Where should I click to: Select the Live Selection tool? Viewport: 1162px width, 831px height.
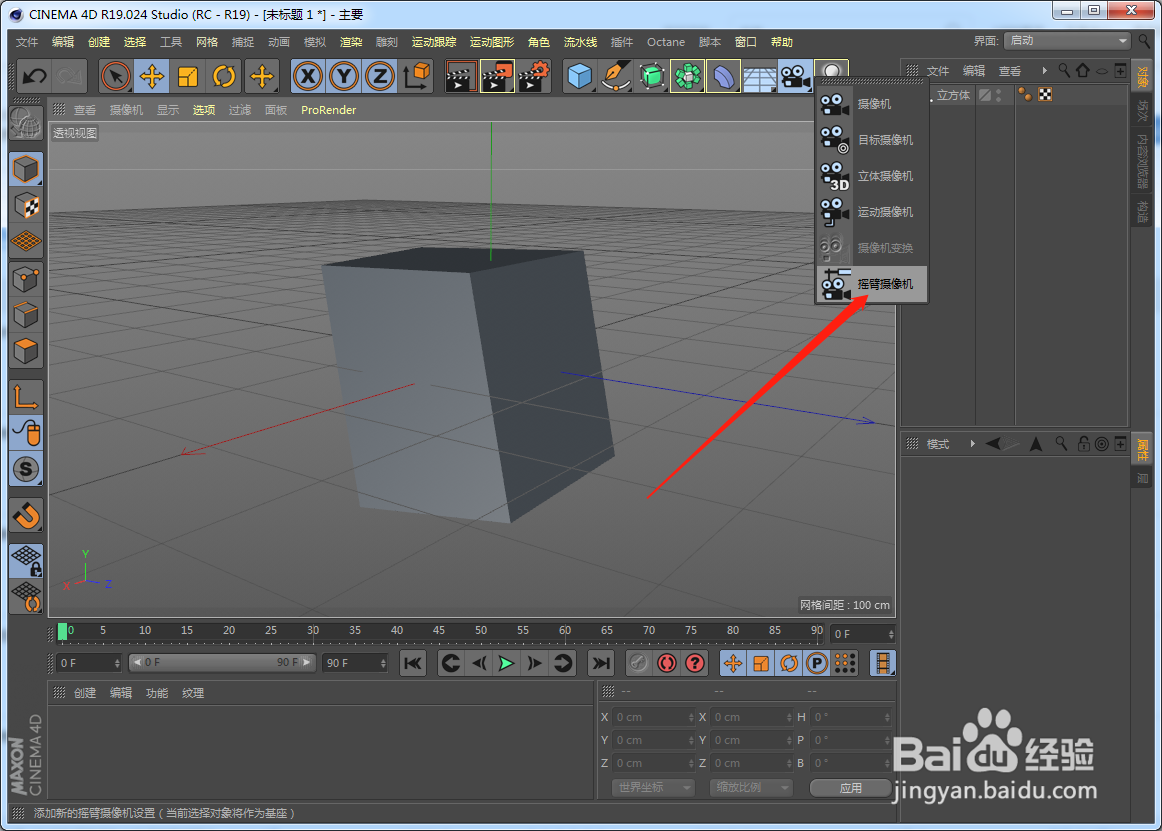pyautogui.click(x=116, y=76)
